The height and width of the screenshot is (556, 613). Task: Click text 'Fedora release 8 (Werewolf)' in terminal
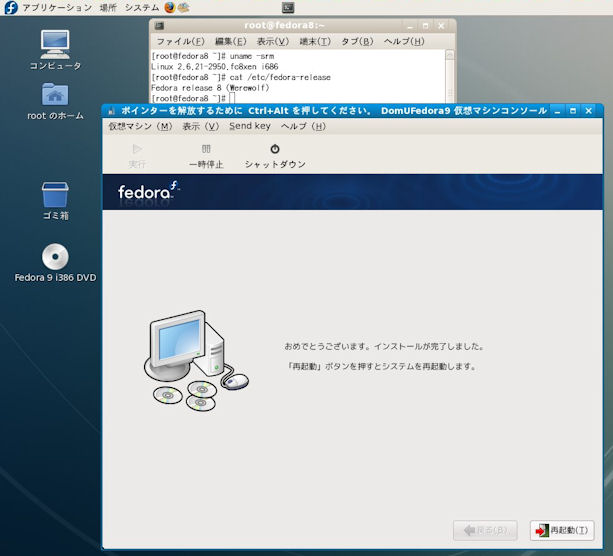click(x=210, y=88)
